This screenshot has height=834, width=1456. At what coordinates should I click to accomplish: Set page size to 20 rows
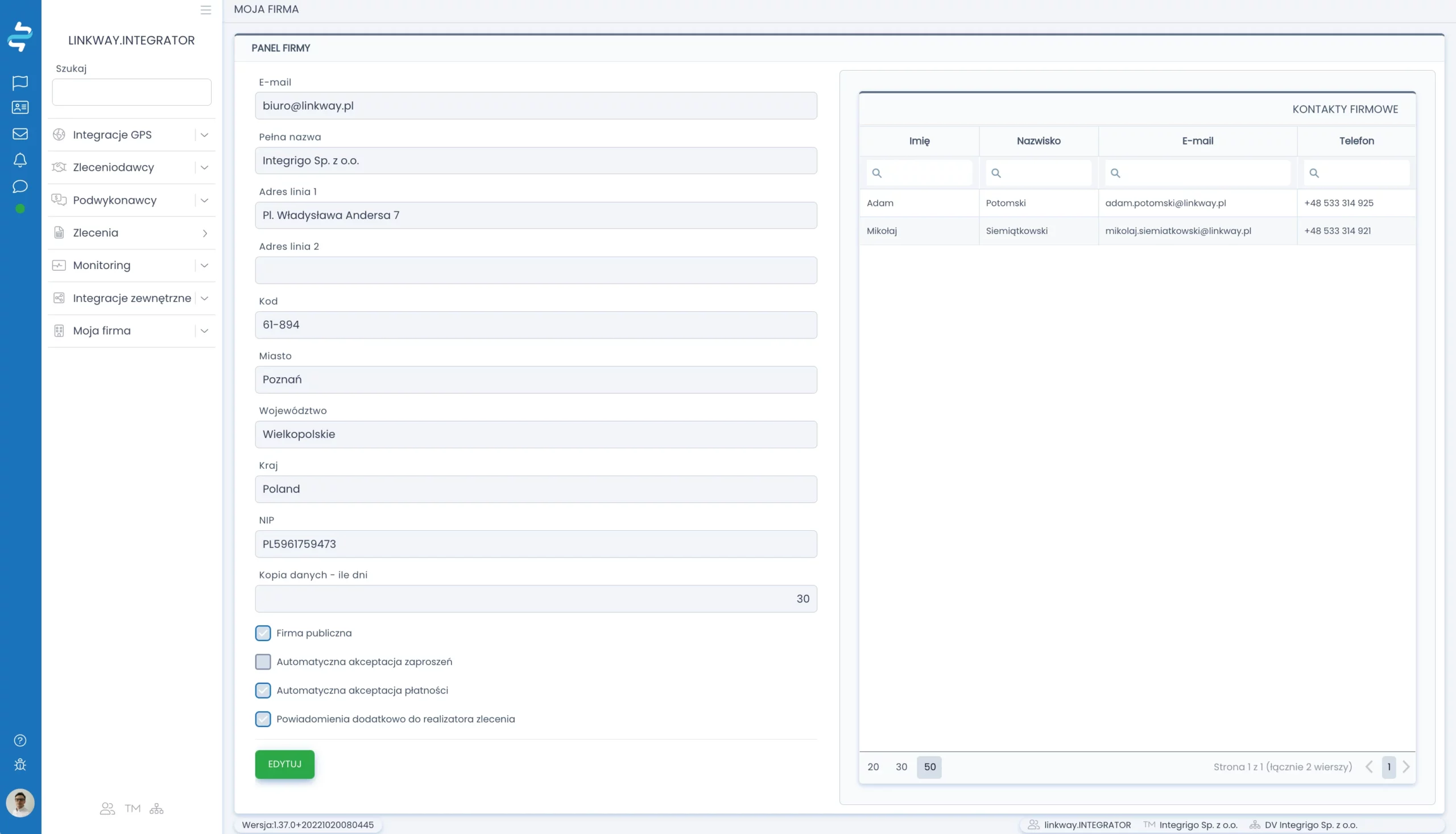(x=872, y=767)
